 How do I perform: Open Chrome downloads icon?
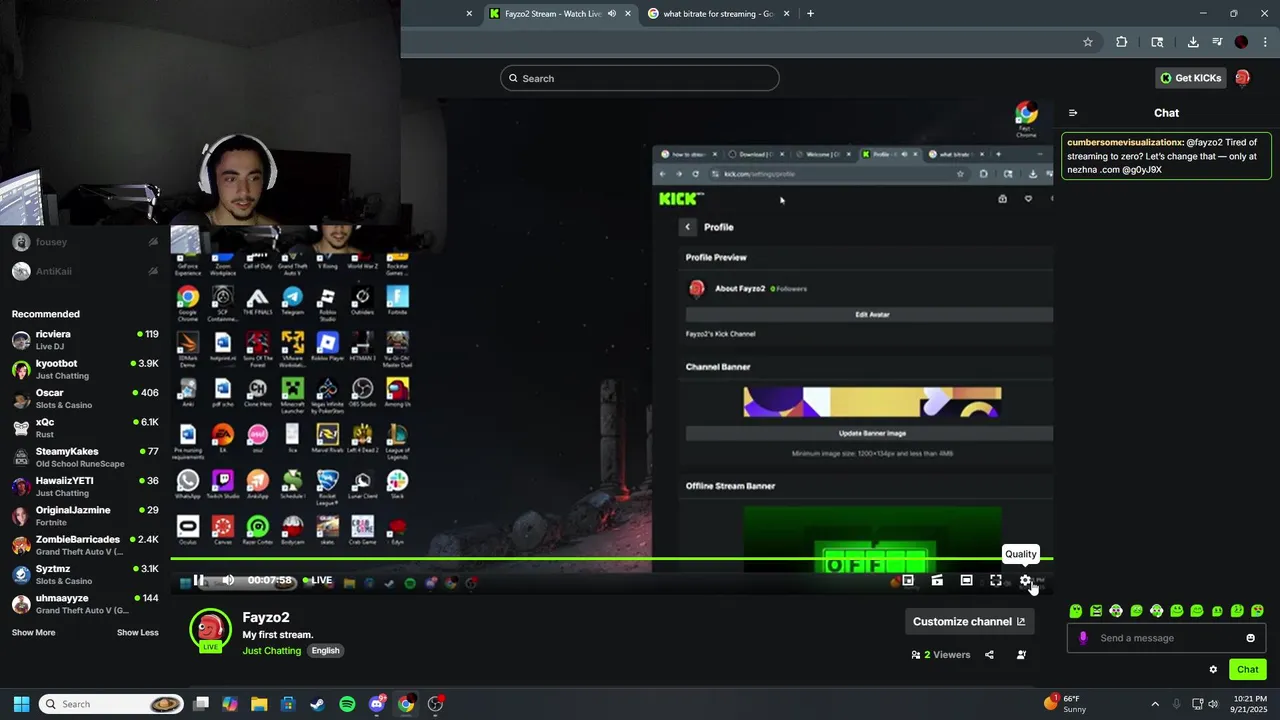click(1193, 42)
